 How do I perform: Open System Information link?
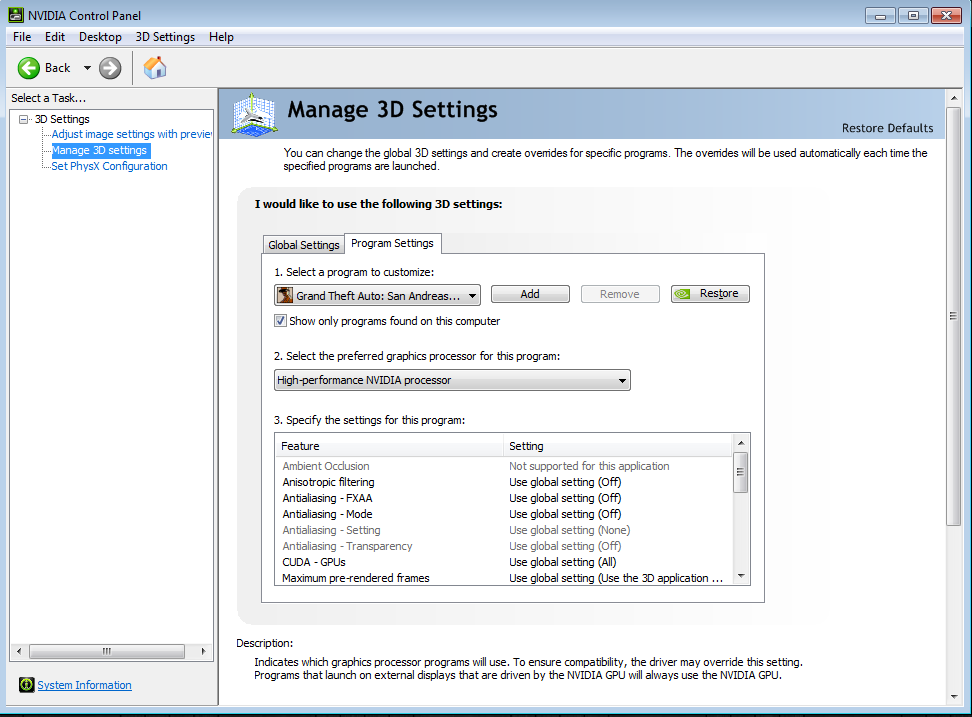[84, 685]
